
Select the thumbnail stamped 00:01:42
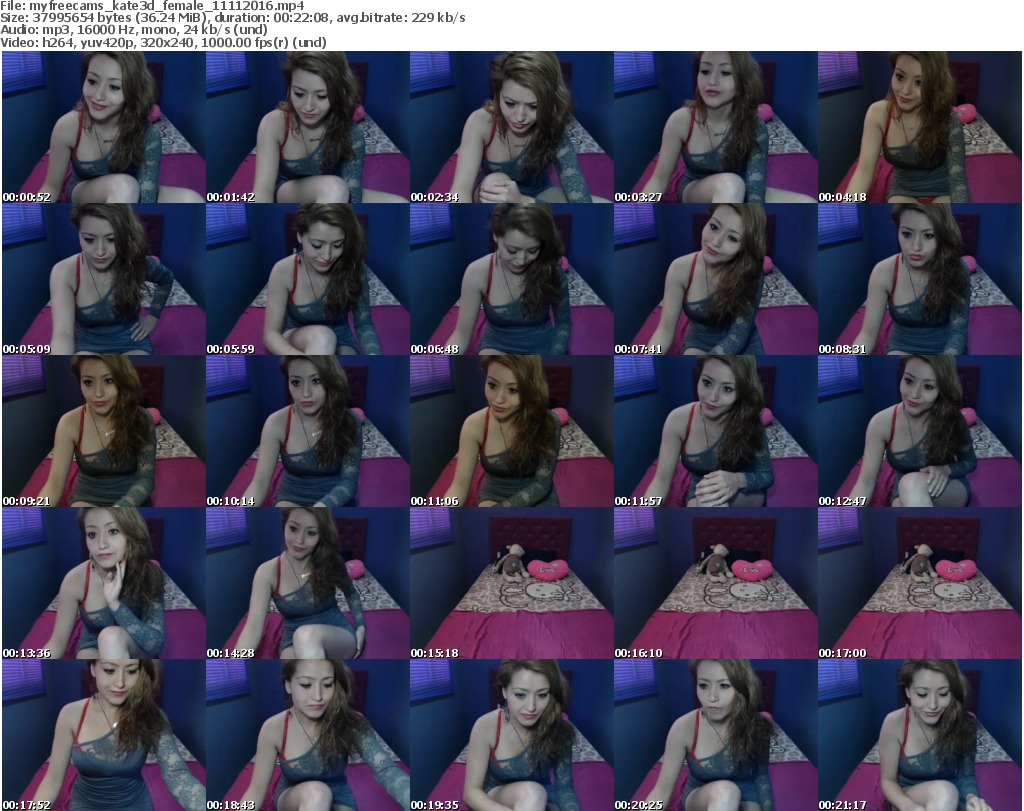[308, 127]
